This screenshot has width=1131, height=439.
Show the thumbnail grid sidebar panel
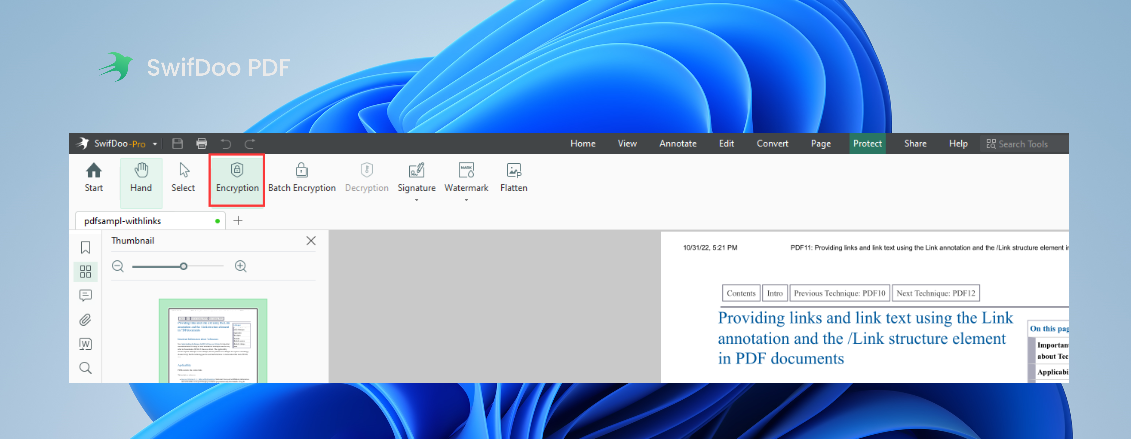(x=85, y=272)
